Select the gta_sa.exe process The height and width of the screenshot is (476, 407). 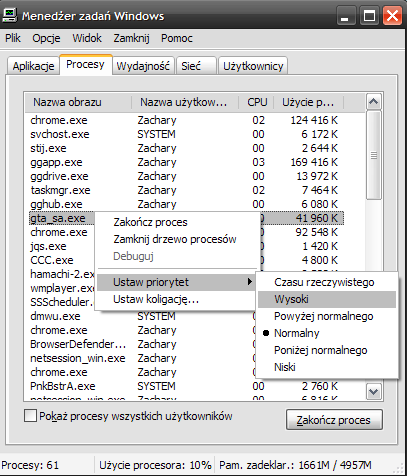coord(58,218)
